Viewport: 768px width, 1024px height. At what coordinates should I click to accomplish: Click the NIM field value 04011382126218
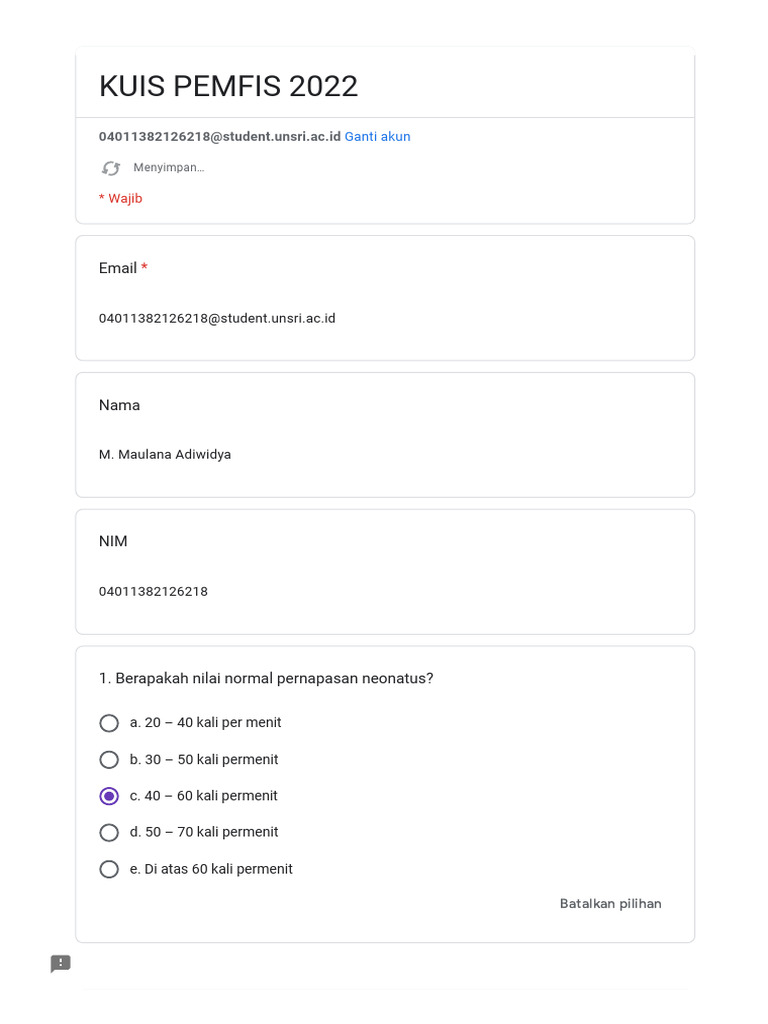153,592
